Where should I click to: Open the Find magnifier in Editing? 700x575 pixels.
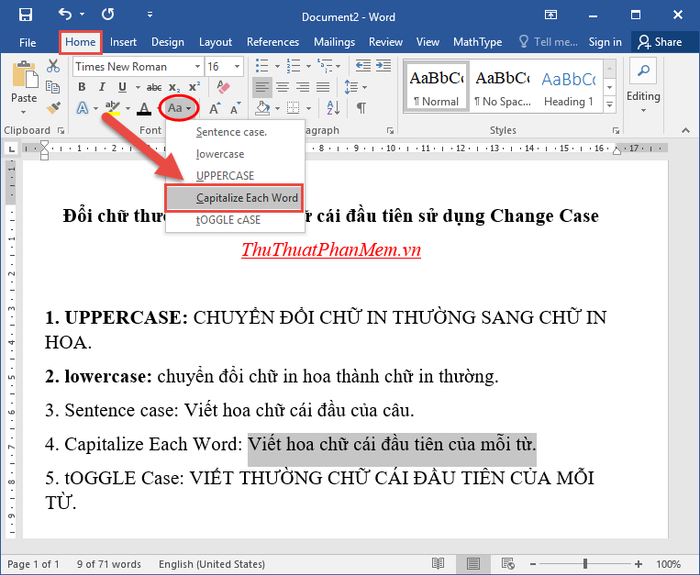[643, 71]
